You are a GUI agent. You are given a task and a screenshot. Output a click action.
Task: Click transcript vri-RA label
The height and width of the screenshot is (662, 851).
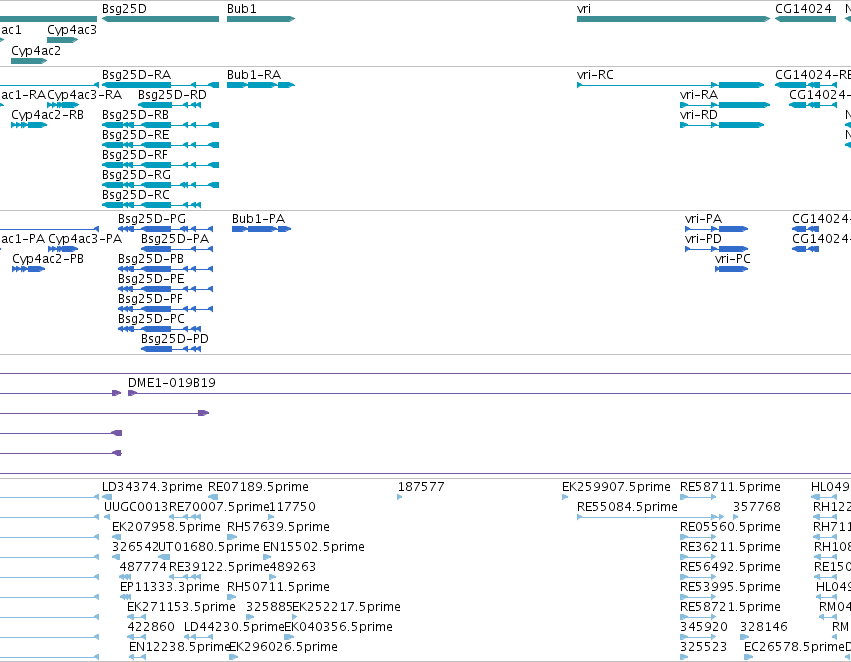click(698, 95)
